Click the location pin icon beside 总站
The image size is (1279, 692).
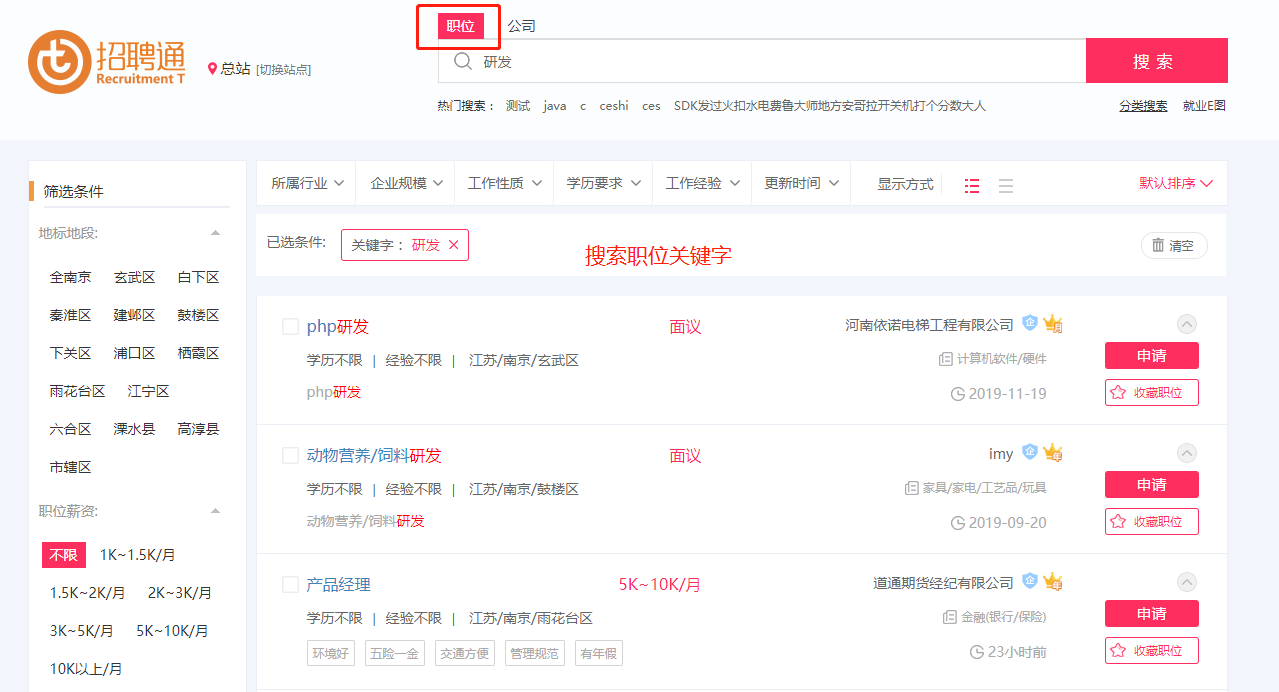(212, 69)
